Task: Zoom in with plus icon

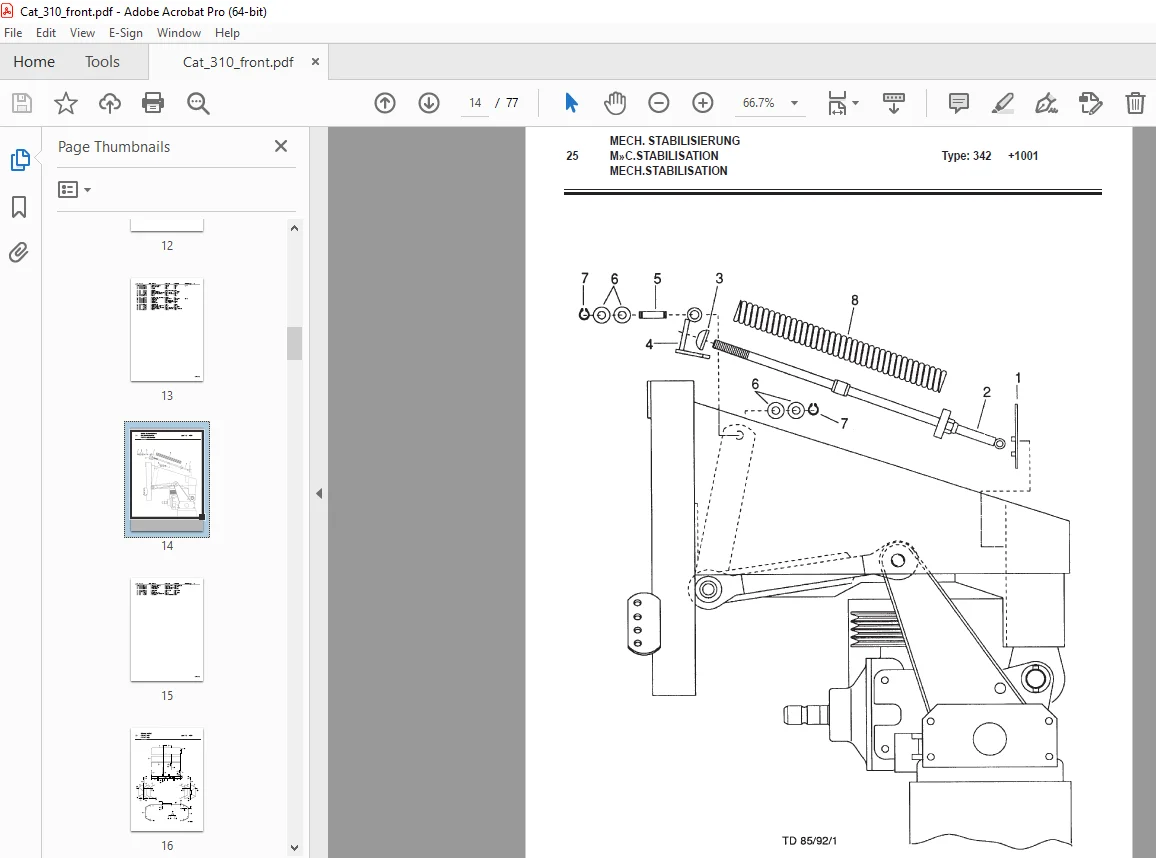Action: click(703, 103)
